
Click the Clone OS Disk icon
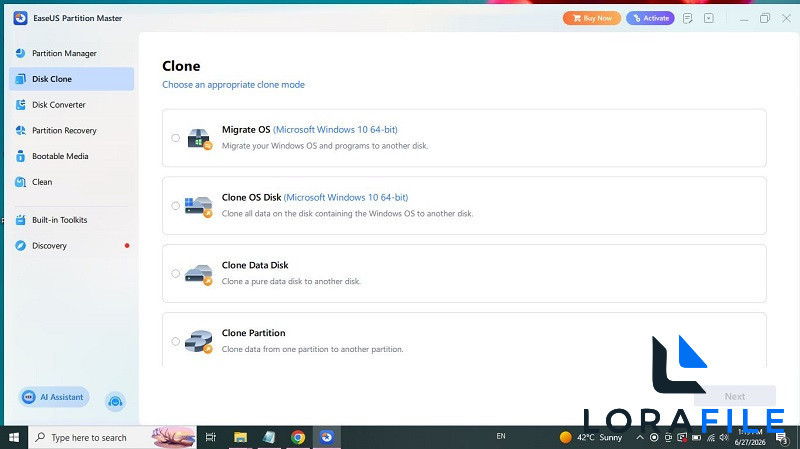(198, 207)
